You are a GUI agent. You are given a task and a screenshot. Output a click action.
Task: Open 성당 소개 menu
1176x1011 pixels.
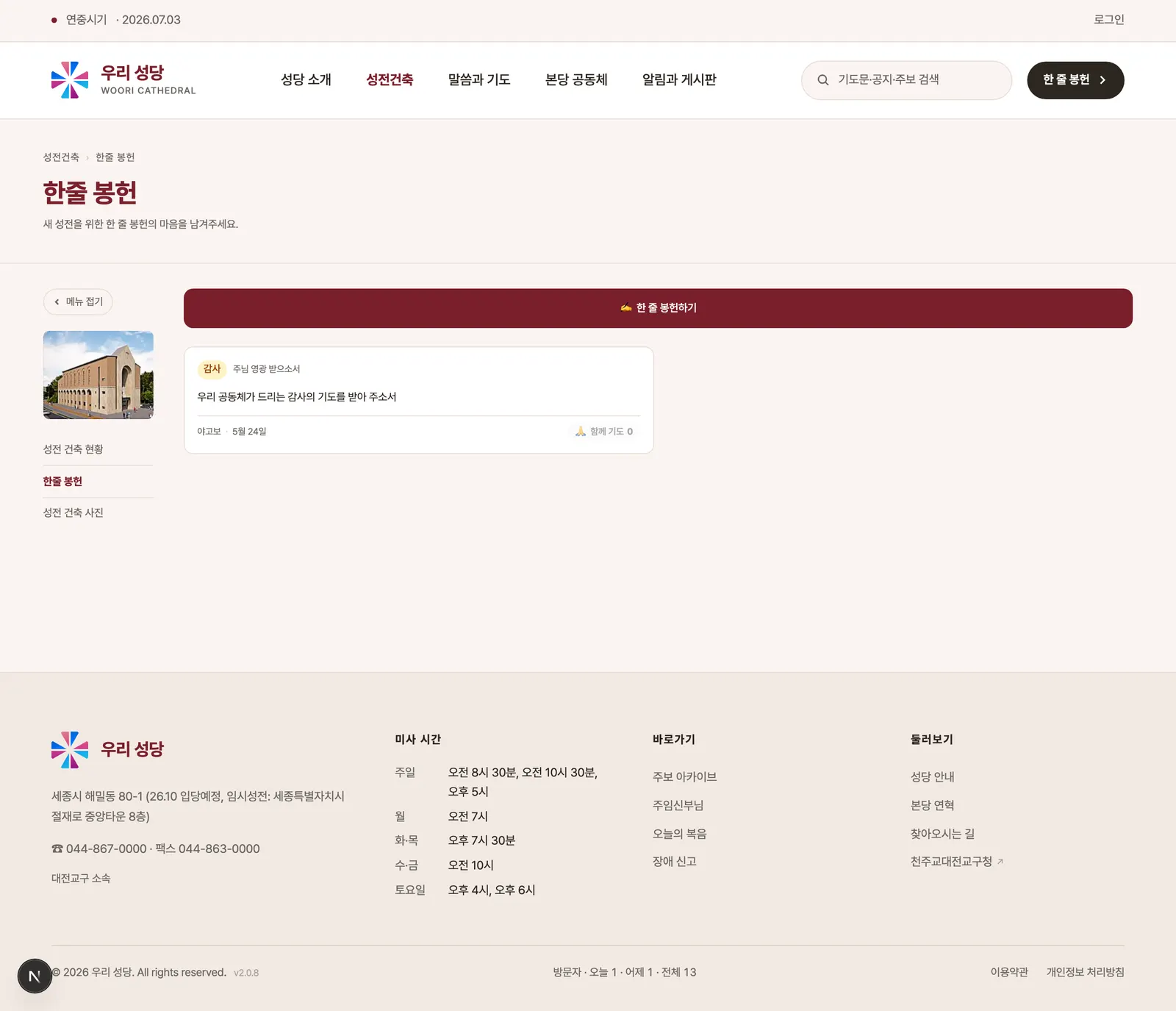pos(306,80)
